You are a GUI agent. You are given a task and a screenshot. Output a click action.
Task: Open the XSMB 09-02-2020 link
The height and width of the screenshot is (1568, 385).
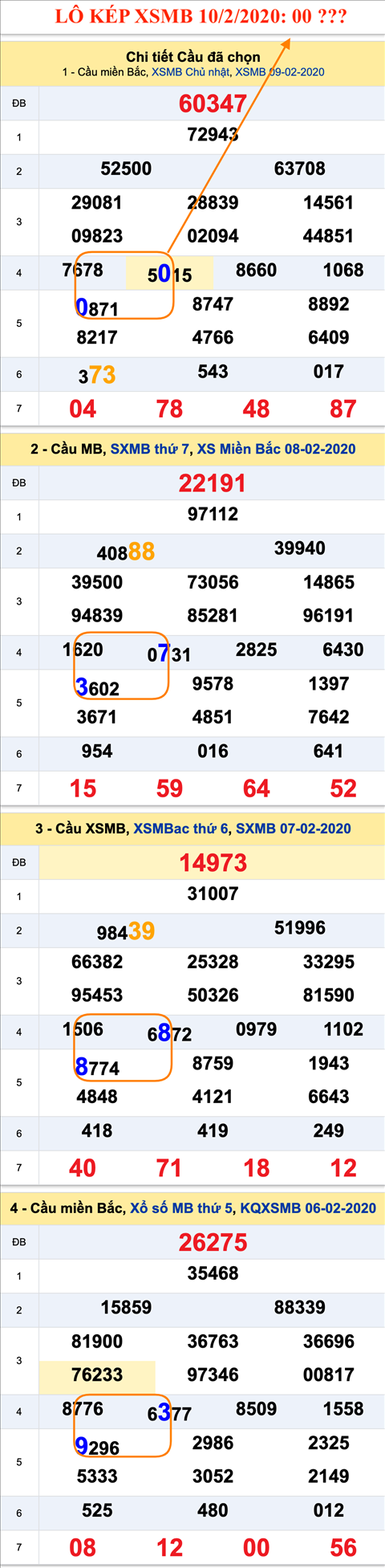[x=280, y=72]
